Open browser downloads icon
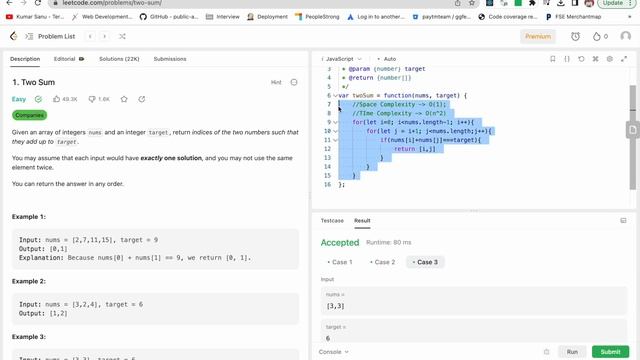This screenshot has height=360, width=640. pos(560,3)
